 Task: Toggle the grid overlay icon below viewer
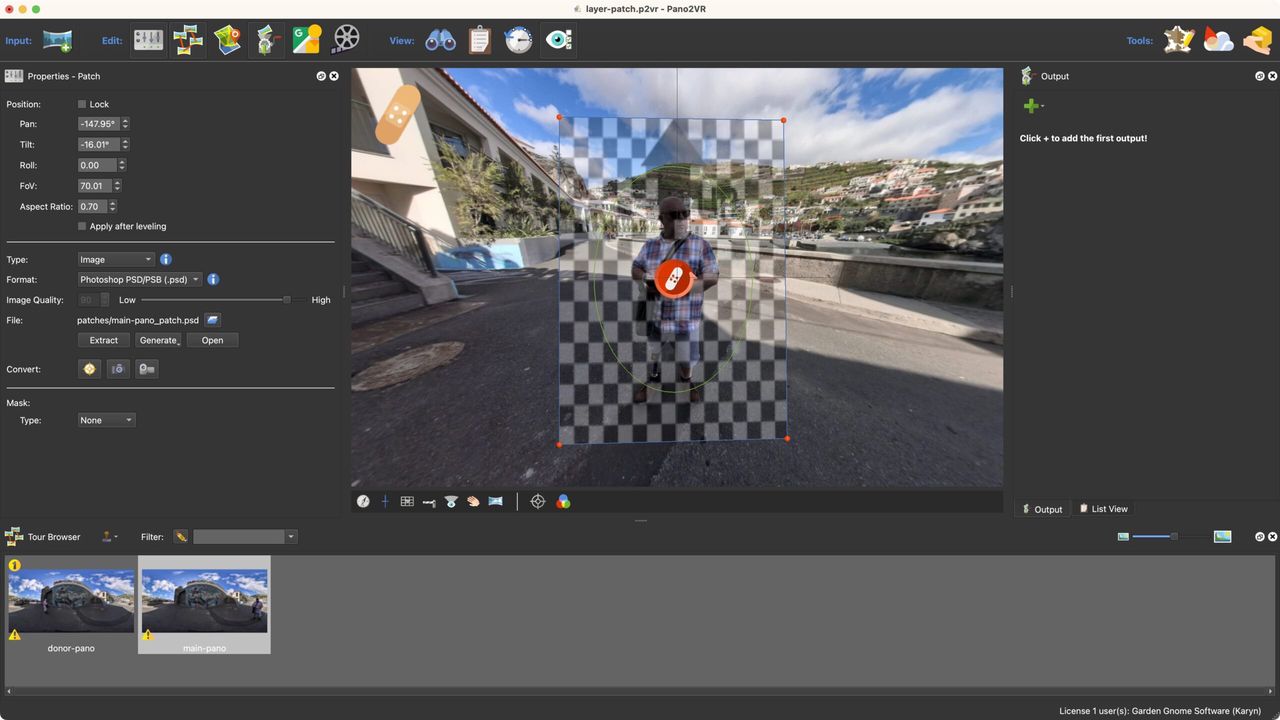407,502
